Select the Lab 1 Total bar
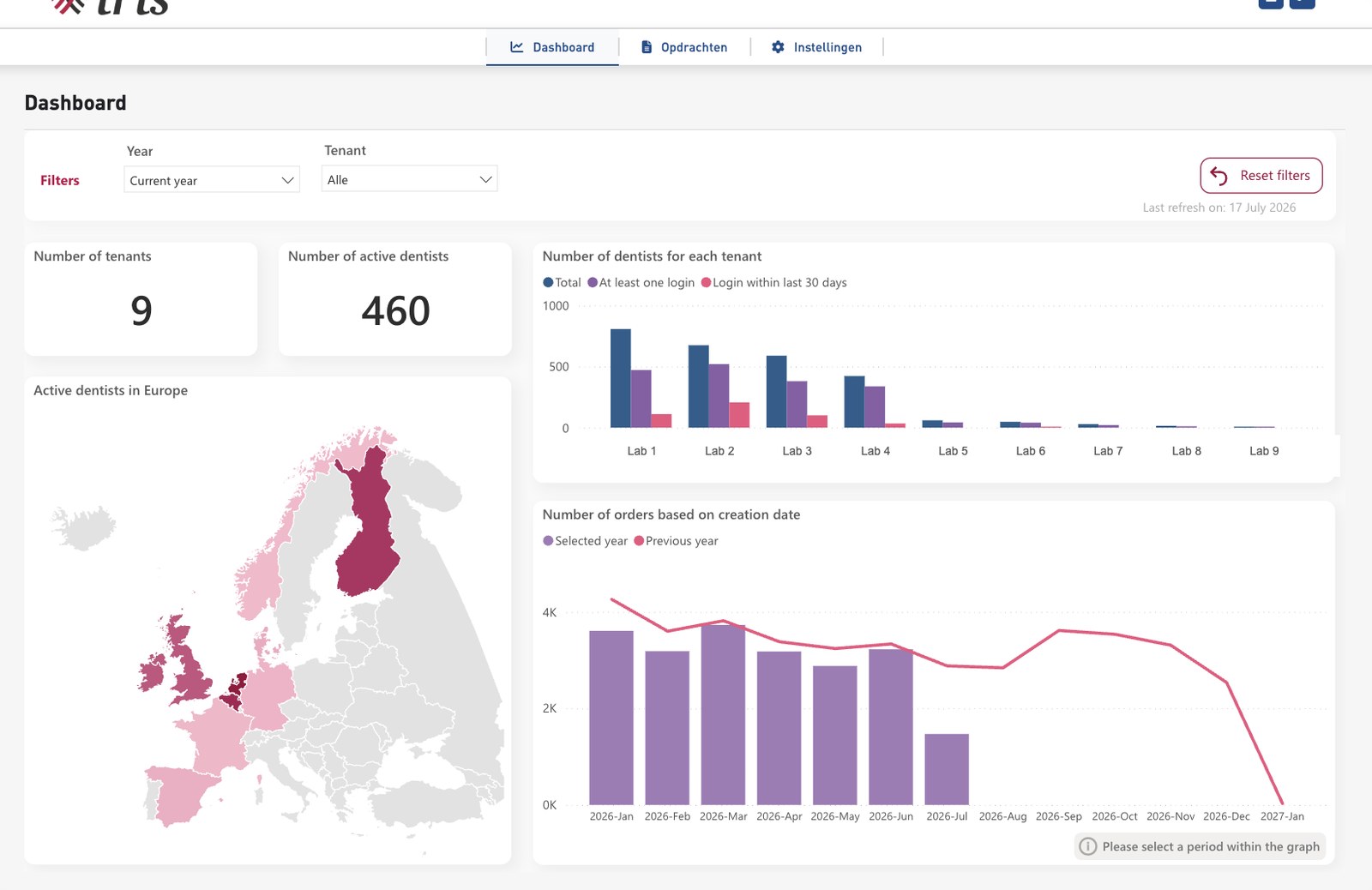The height and width of the screenshot is (890, 1372). pos(620,378)
